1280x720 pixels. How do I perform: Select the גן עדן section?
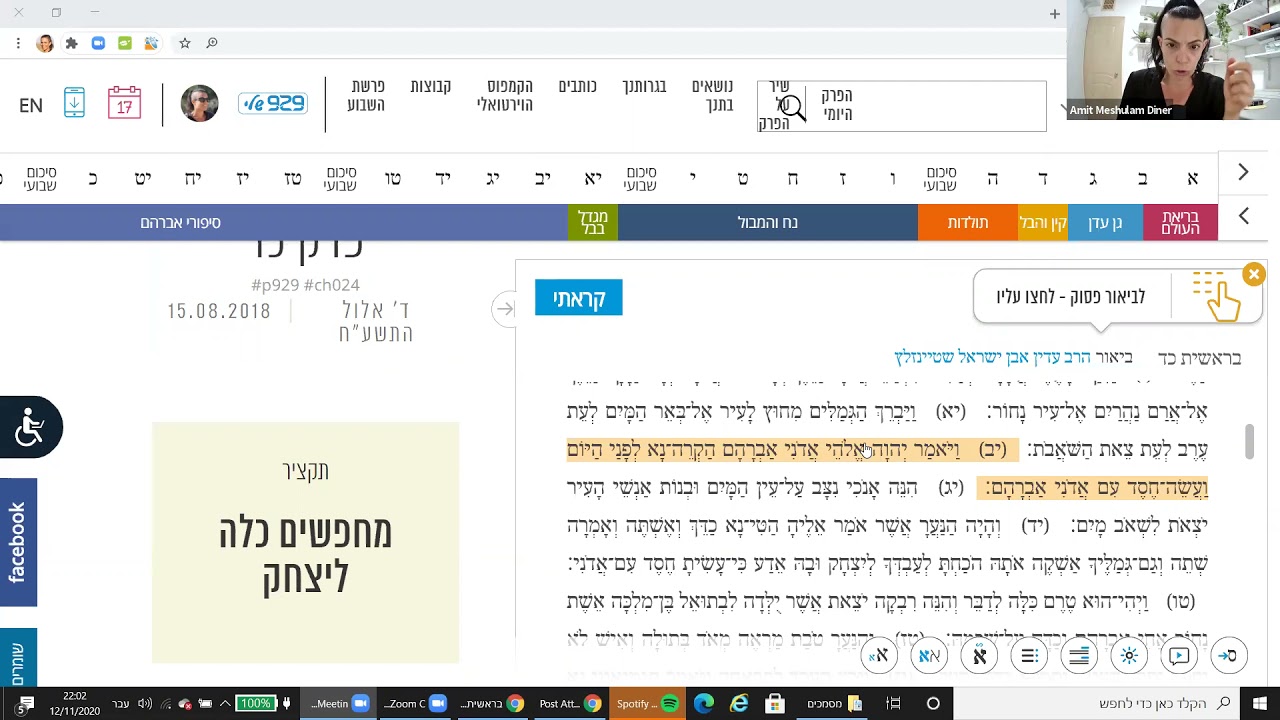pos(1105,222)
